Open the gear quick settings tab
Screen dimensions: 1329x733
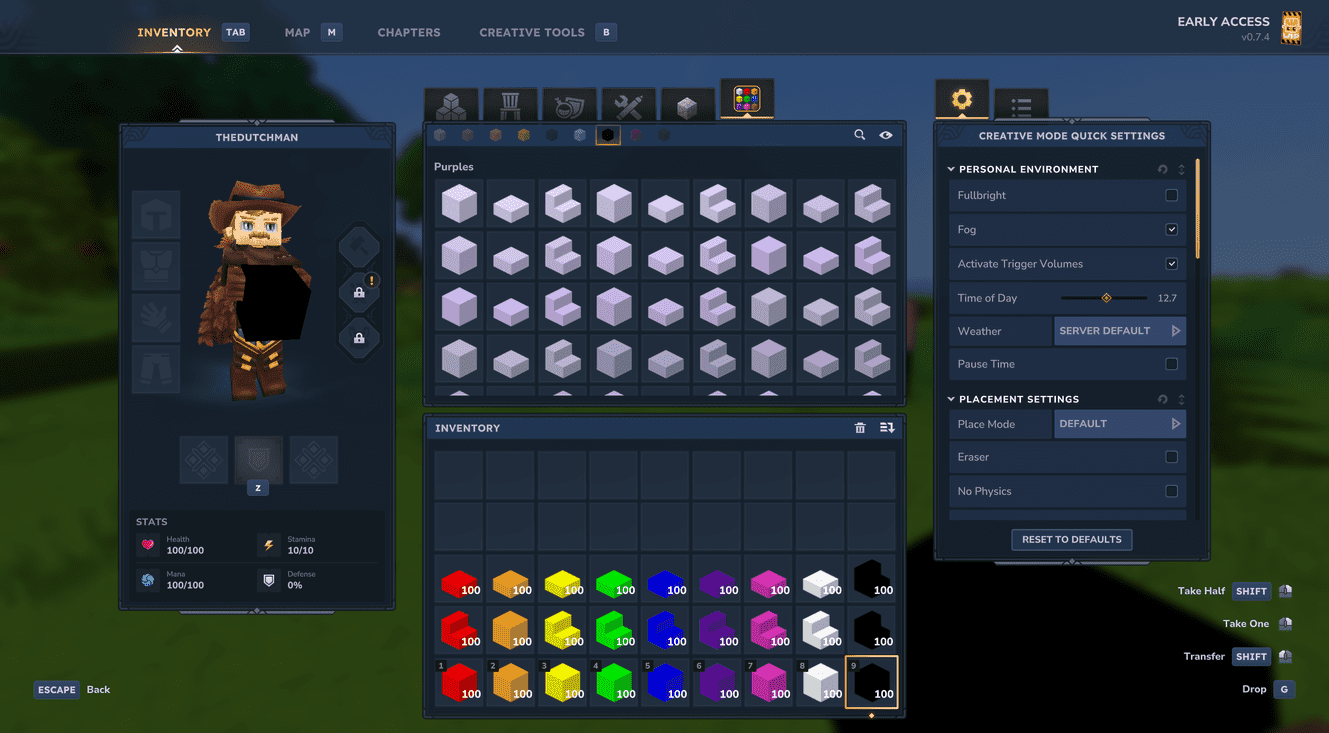point(962,99)
